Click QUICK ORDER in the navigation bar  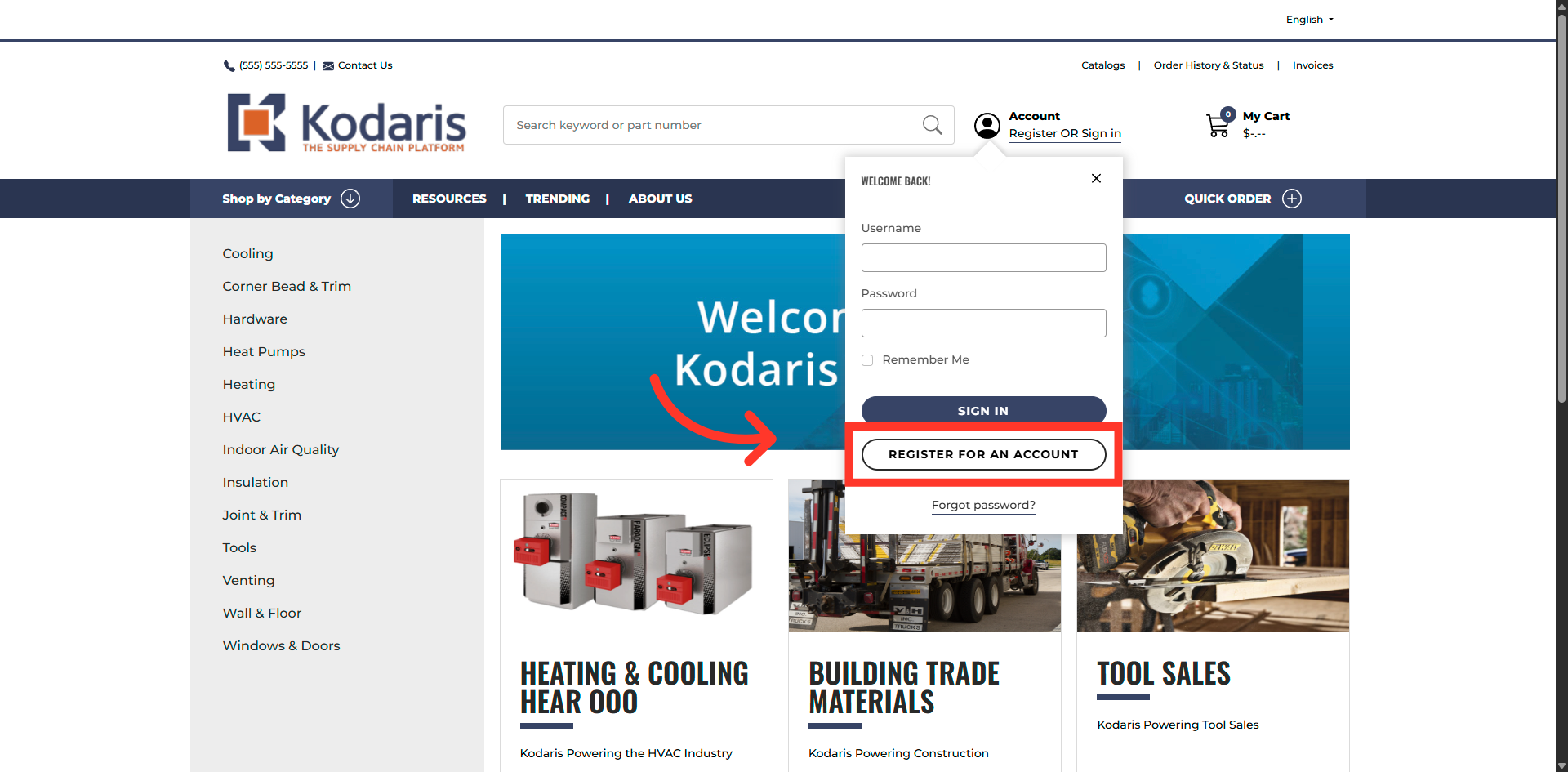(x=1227, y=199)
